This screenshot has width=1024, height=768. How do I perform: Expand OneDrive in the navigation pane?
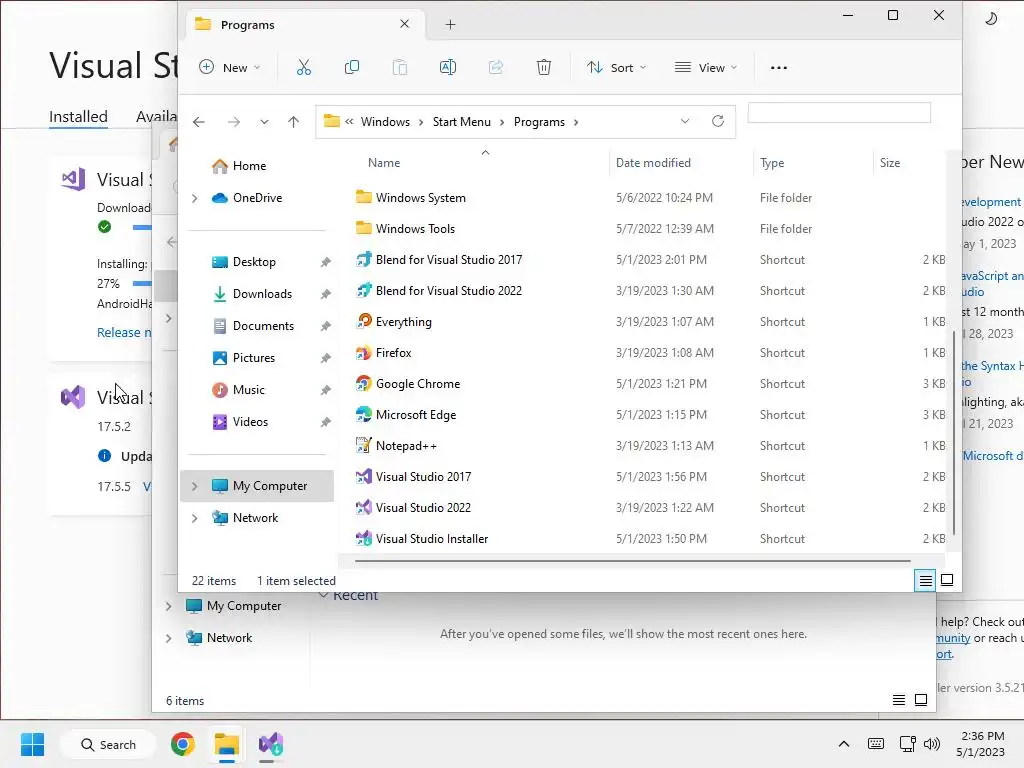pyautogui.click(x=194, y=198)
